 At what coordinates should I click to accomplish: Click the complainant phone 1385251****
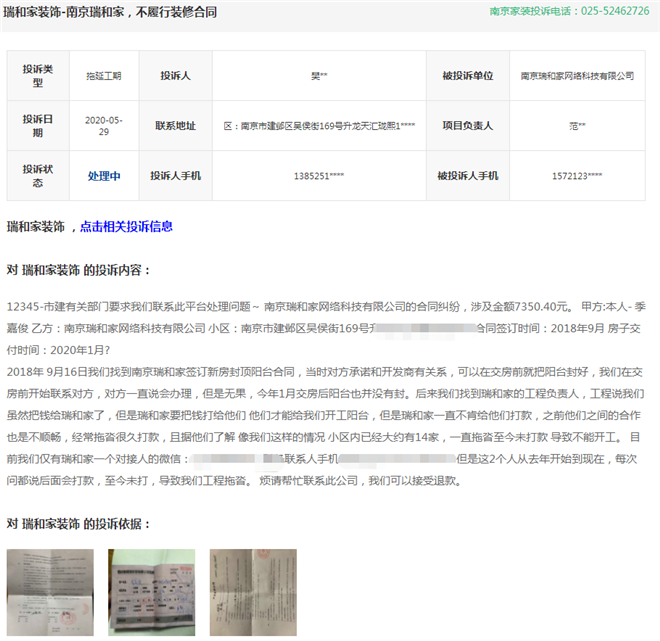pos(319,176)
